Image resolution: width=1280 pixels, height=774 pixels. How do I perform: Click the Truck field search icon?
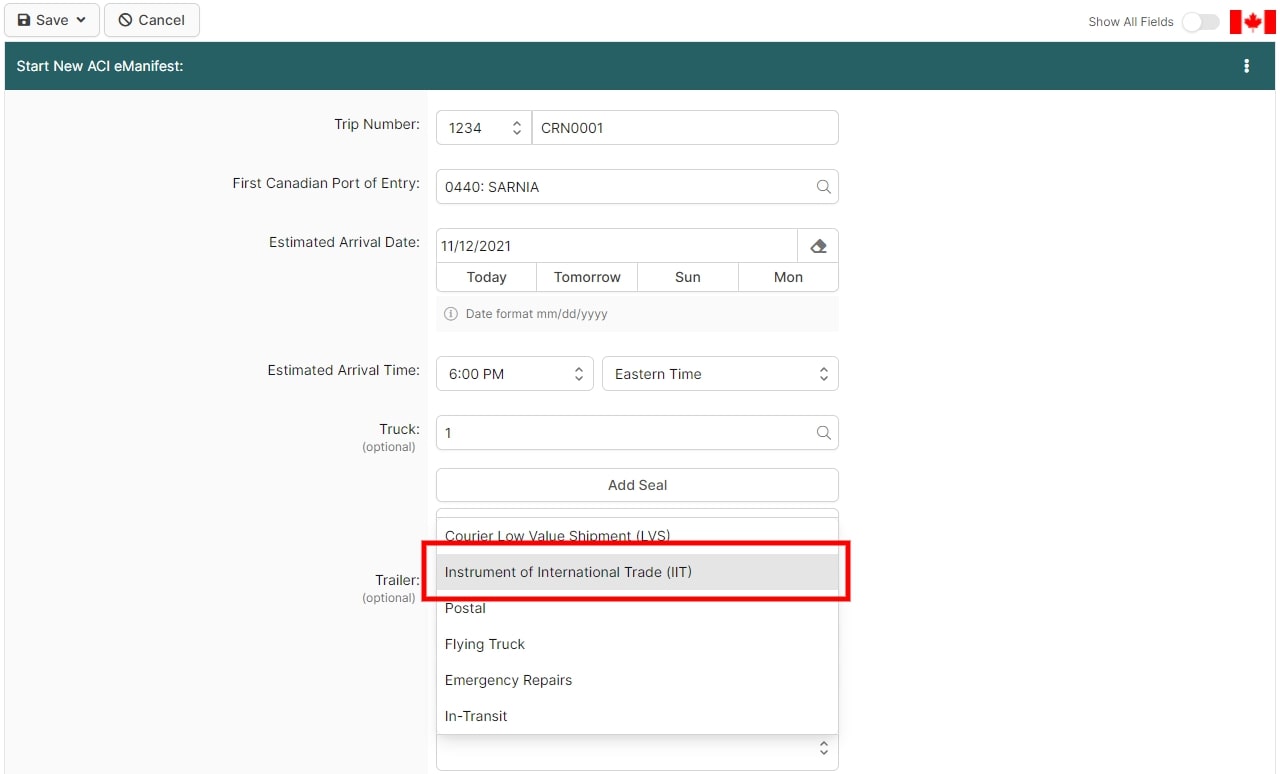[823, 433]
